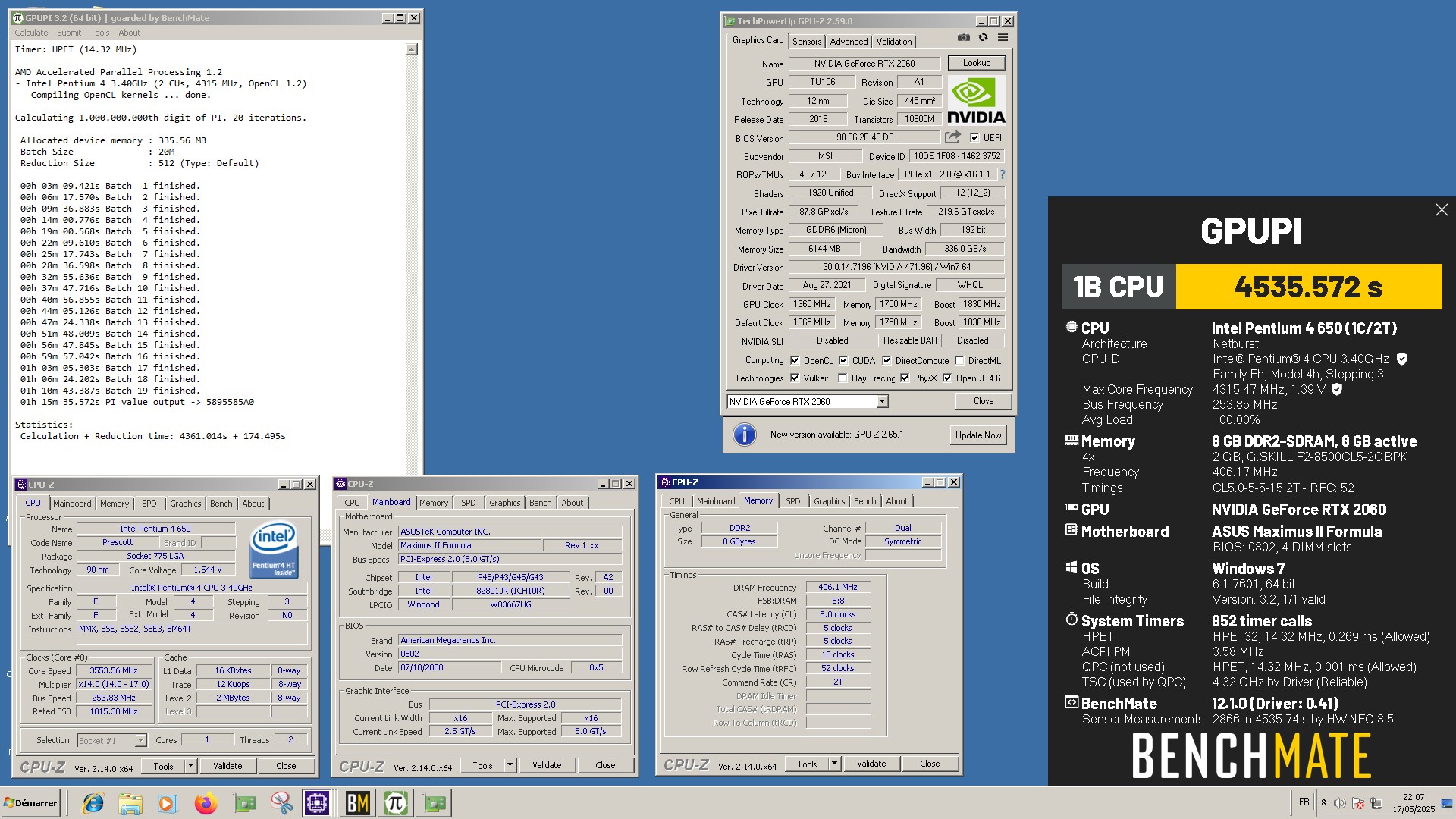Expand hidden tray icons chevron
This screenshot has width=1456, height=819.
tap(1323, 802)
